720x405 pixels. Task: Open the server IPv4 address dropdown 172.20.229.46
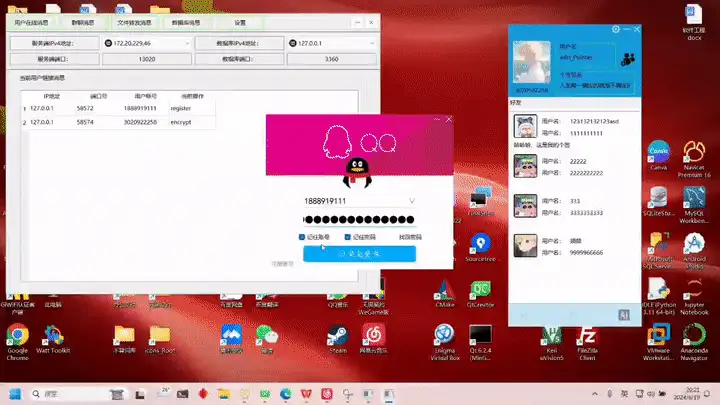(x=146, y=43)
